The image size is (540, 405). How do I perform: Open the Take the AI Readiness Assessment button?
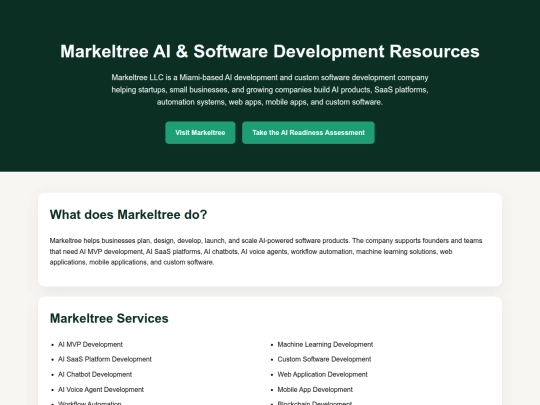[308, 133]
